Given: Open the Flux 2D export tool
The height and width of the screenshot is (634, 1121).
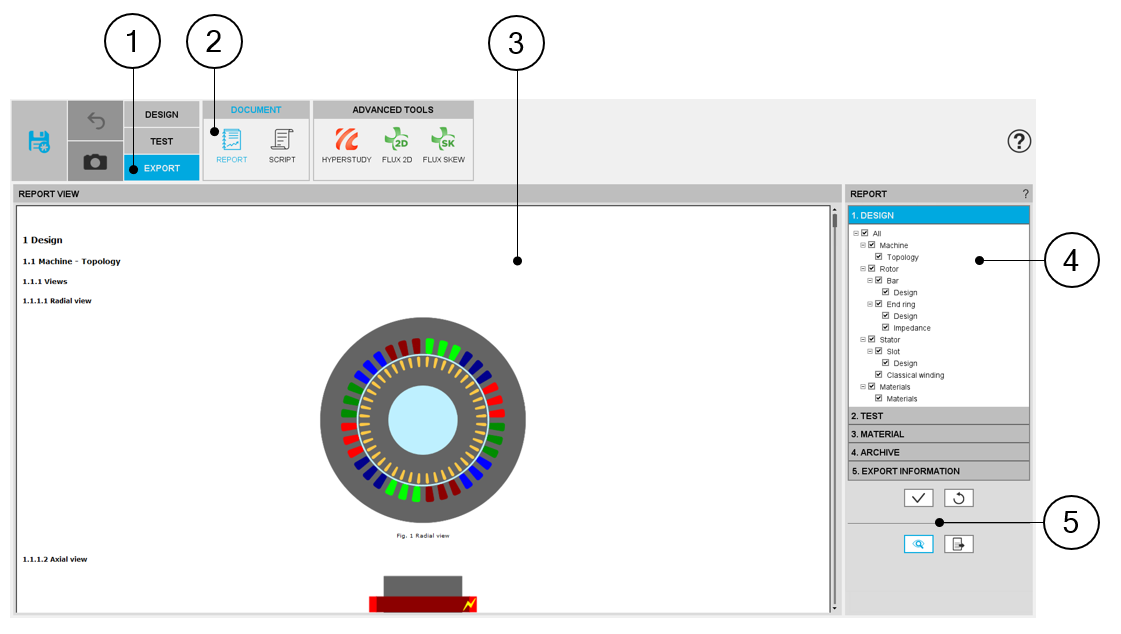Looking at the screenshot, I should point(397,146).
